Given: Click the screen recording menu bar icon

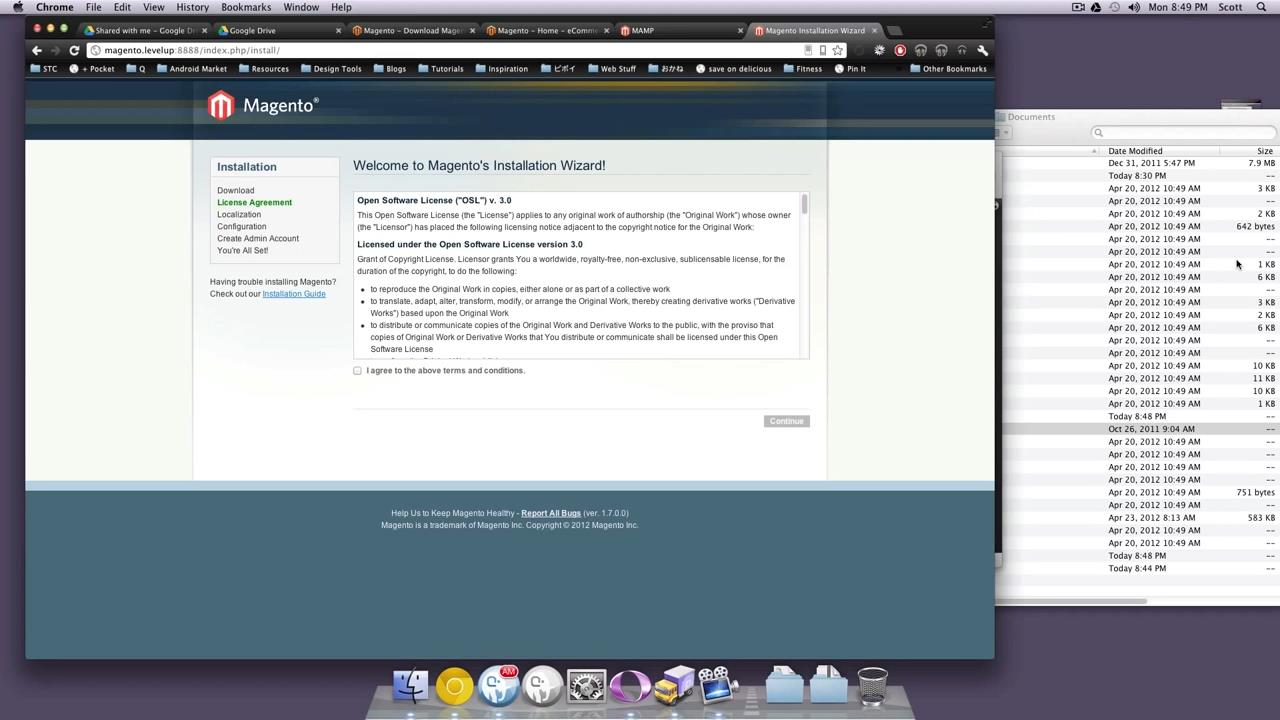Looking at the screenshot, I should pos(1078,7).
